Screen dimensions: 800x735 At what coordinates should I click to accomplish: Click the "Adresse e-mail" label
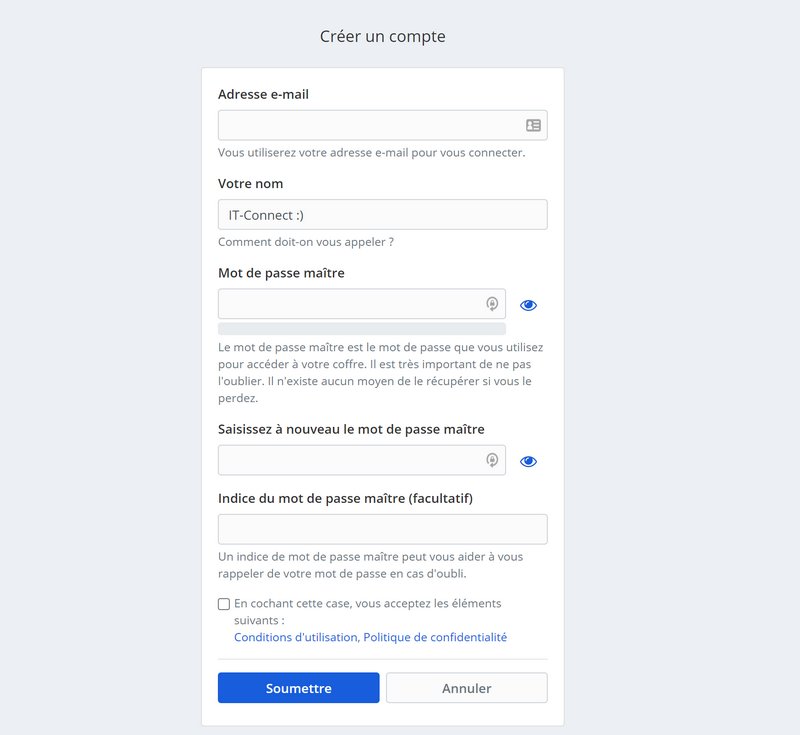pos(263,94)
